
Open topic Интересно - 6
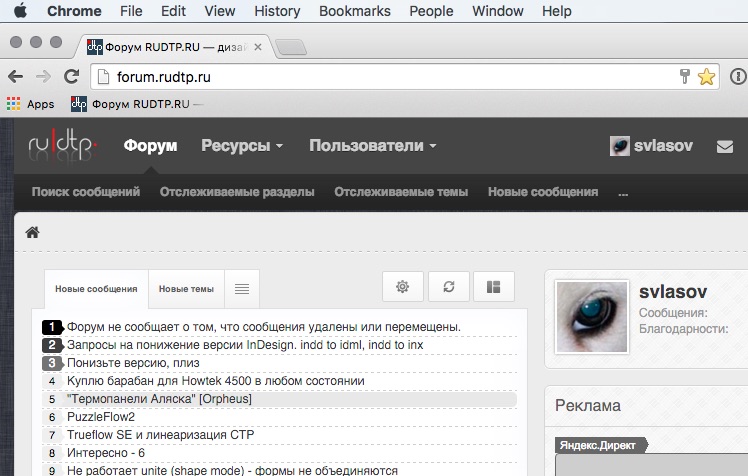106,453
